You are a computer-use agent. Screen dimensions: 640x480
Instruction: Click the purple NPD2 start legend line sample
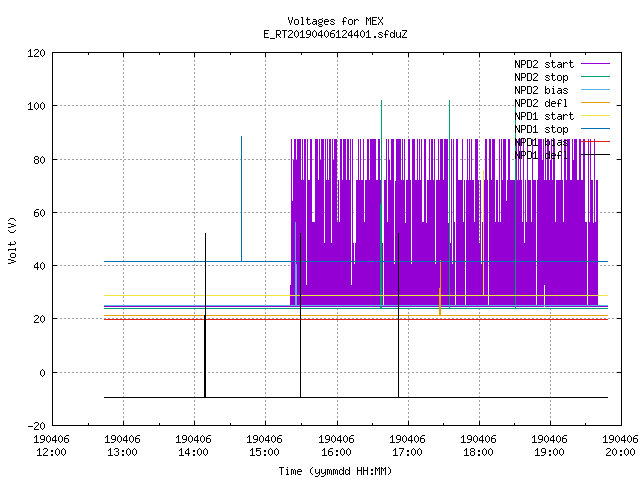pos(595,64)
